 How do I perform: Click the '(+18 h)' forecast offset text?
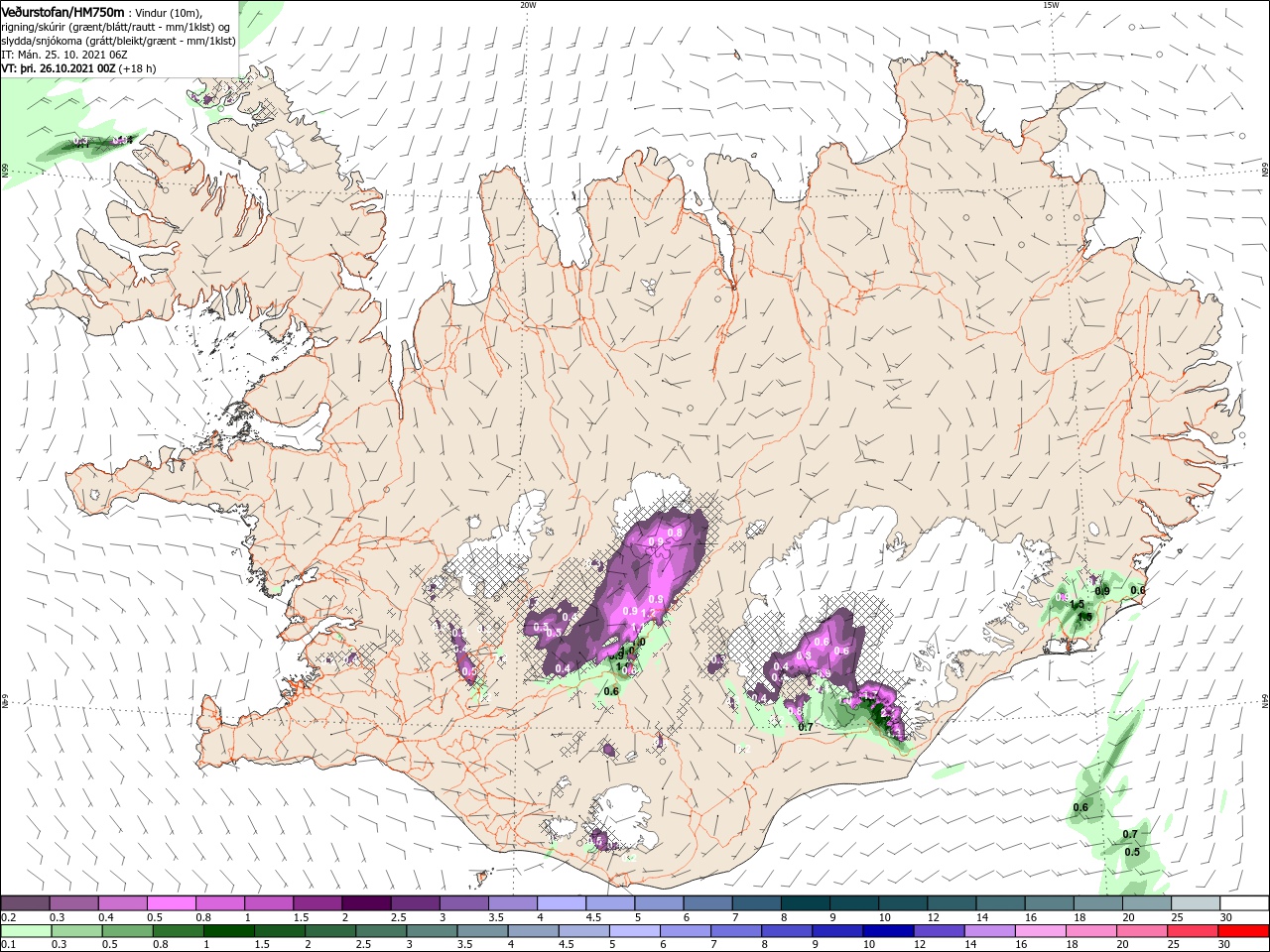[137, 68]
